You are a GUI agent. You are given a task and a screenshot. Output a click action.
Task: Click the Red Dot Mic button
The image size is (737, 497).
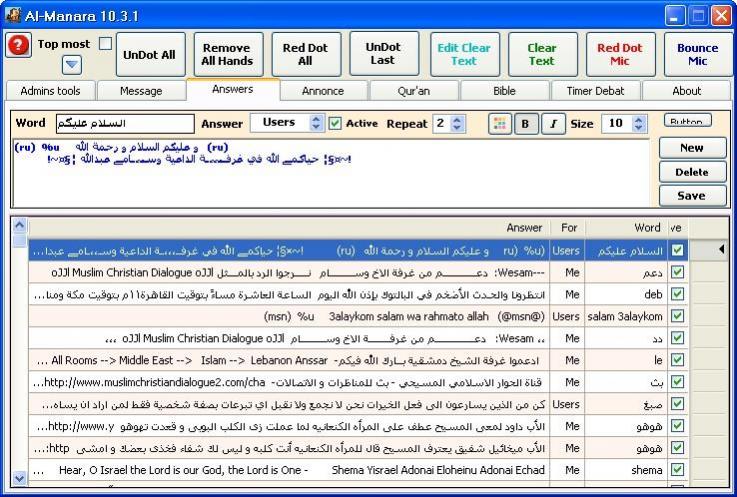point(619,54)
